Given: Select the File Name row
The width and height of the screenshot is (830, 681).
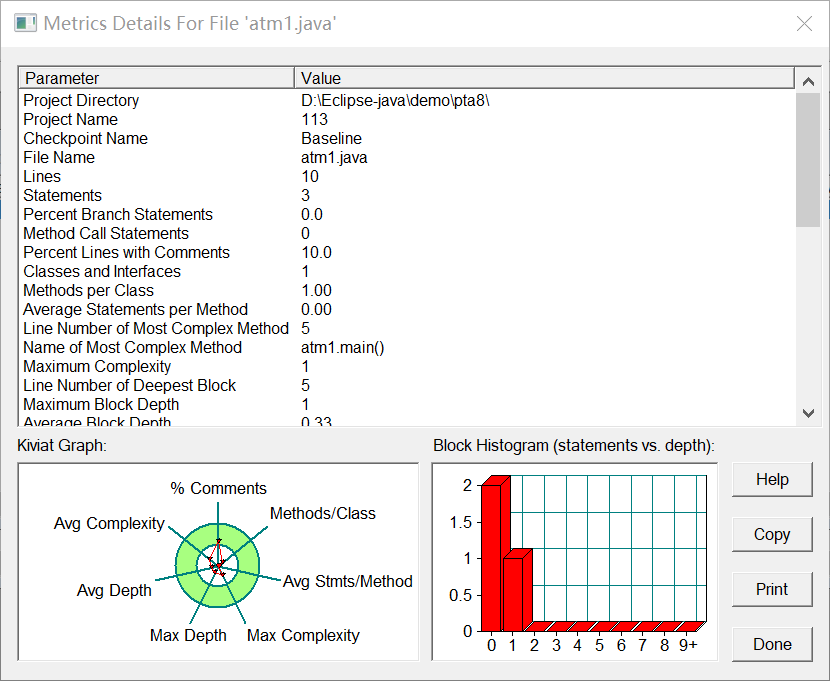Looking at the screenshot, I should 408,158.
